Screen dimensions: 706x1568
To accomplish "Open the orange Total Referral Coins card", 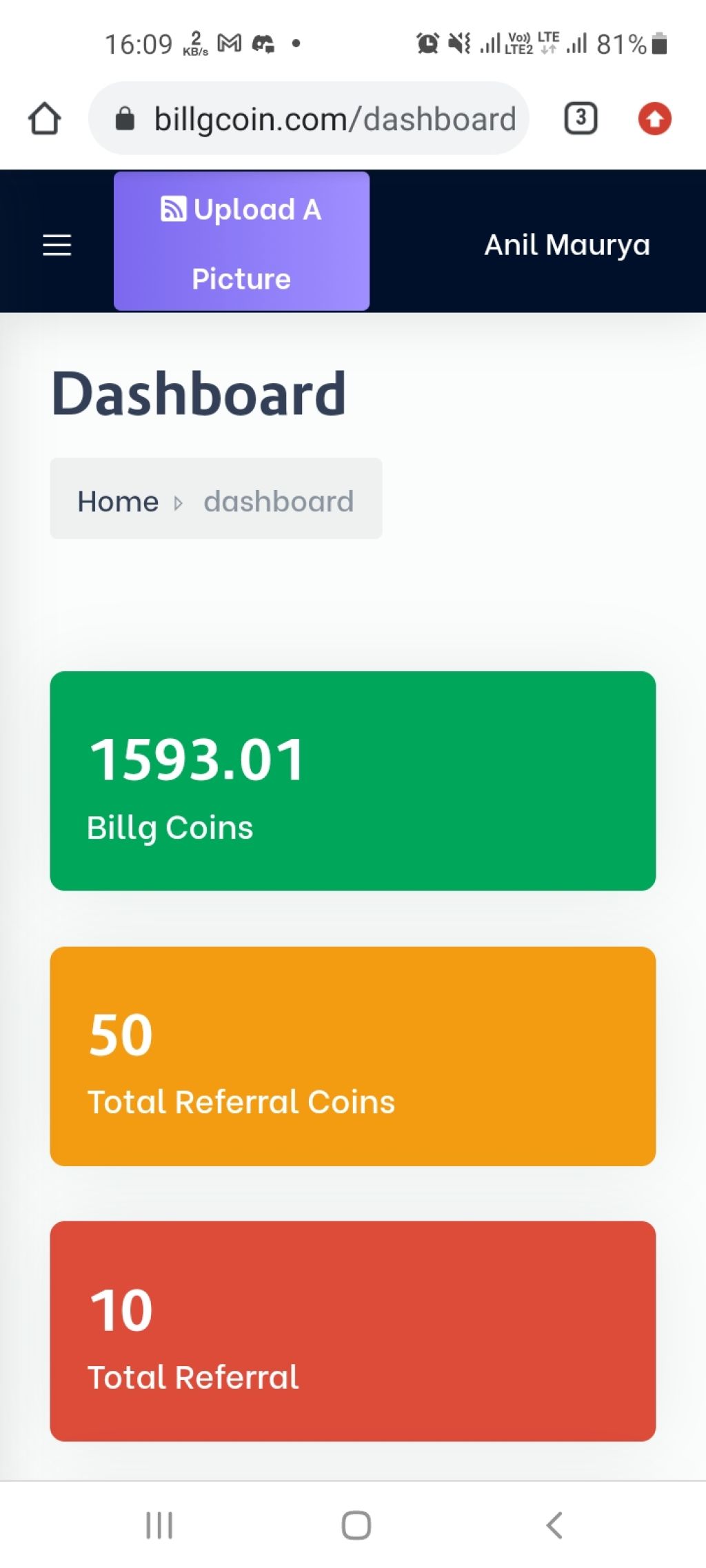I will [353, 1057].
